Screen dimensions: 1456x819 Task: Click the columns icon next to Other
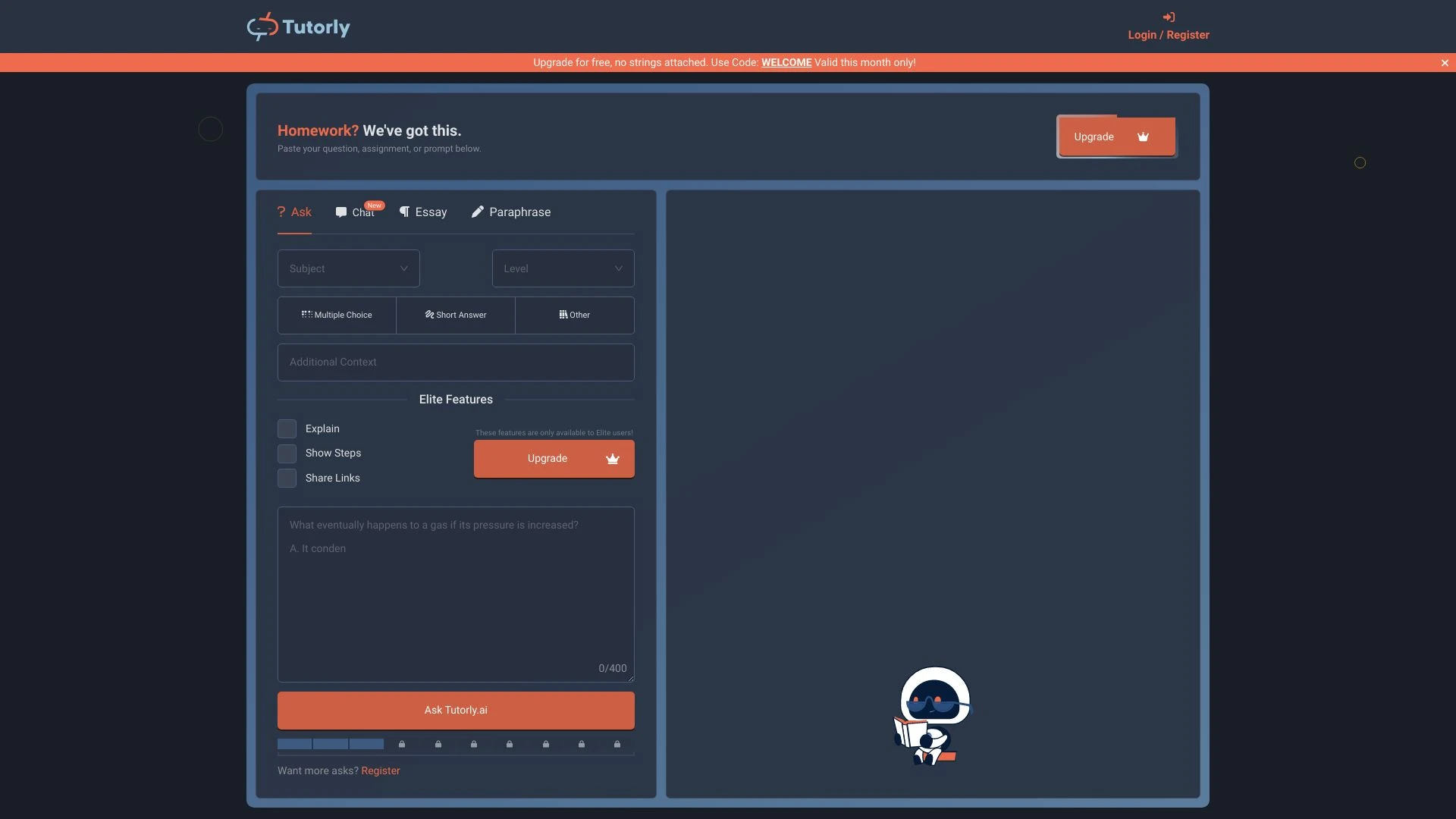(563, 314)
